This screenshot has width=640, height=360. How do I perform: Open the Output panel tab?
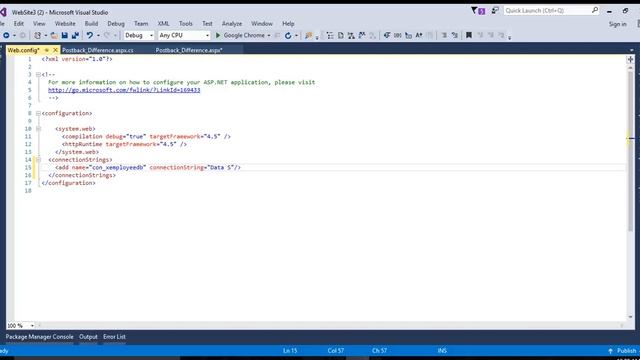[x=88, y=337]
